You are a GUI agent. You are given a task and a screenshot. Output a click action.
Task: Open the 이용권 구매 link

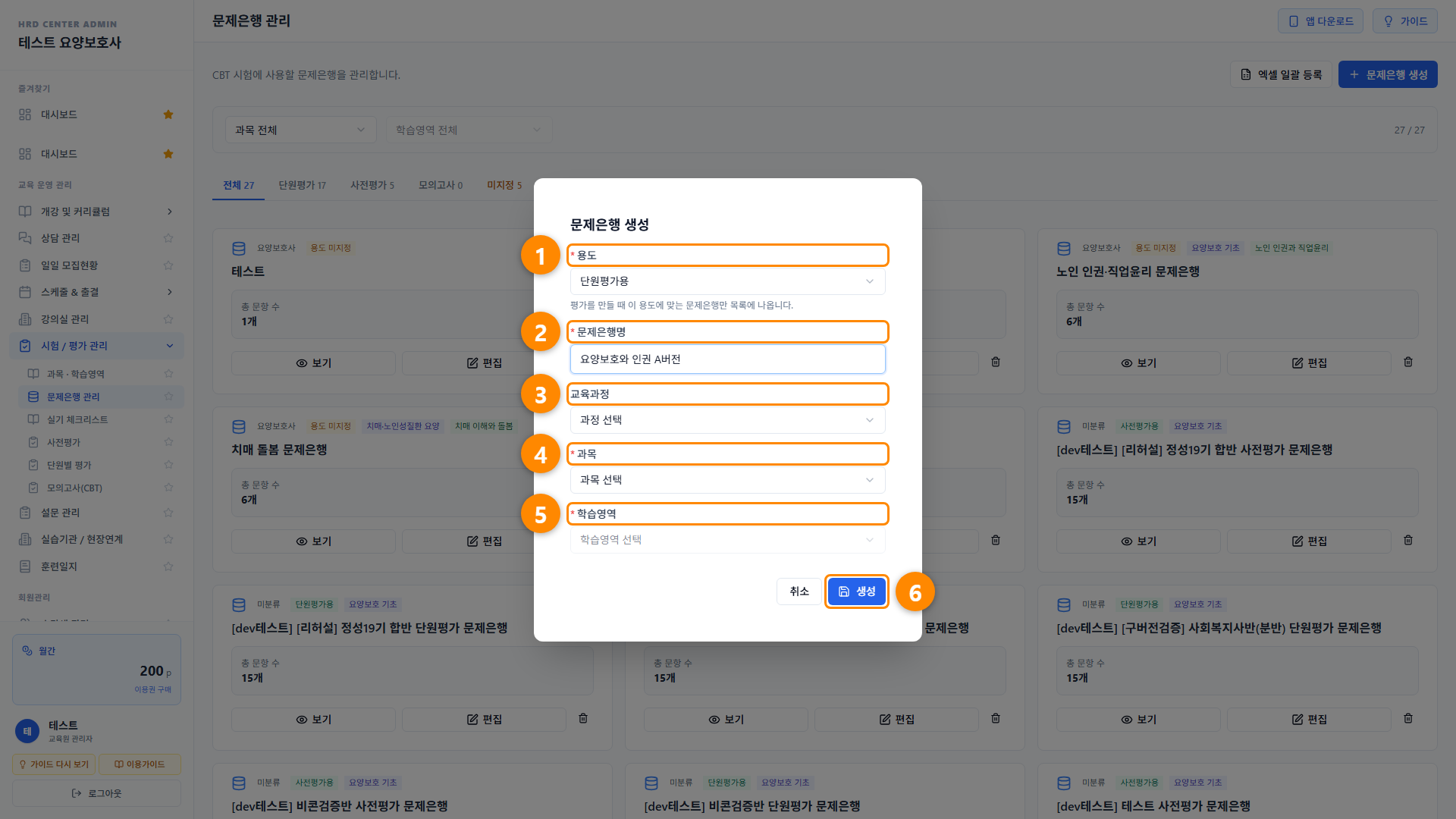click(152, 689)
